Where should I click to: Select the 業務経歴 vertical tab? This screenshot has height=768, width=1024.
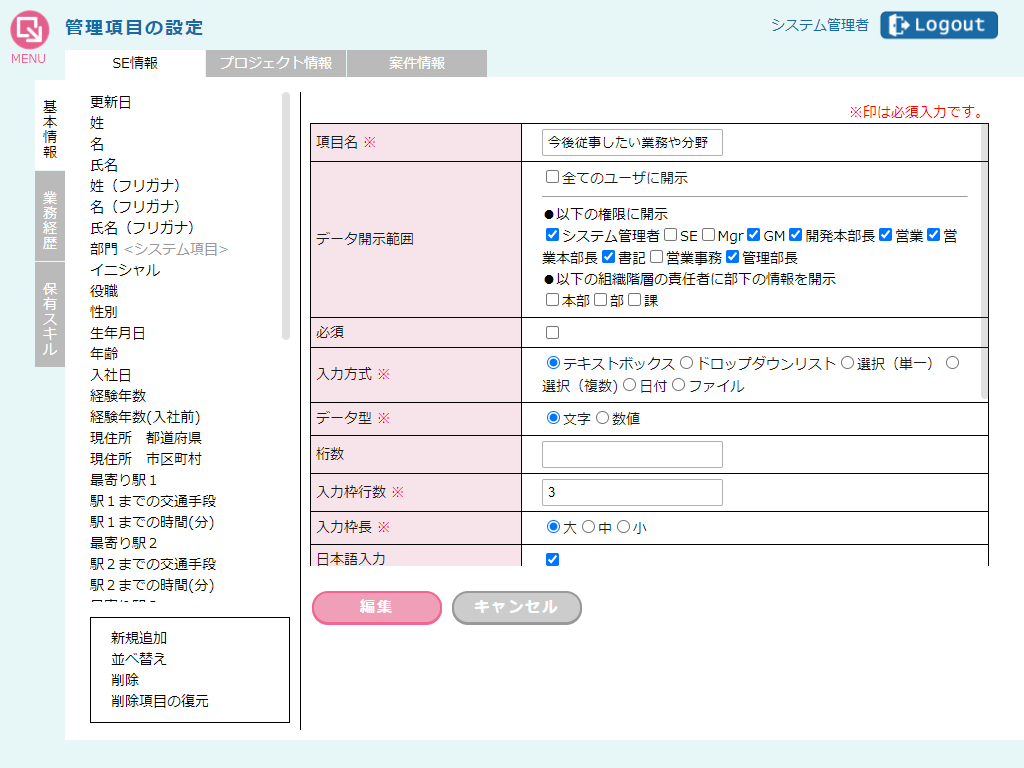(x=50, y=216)
